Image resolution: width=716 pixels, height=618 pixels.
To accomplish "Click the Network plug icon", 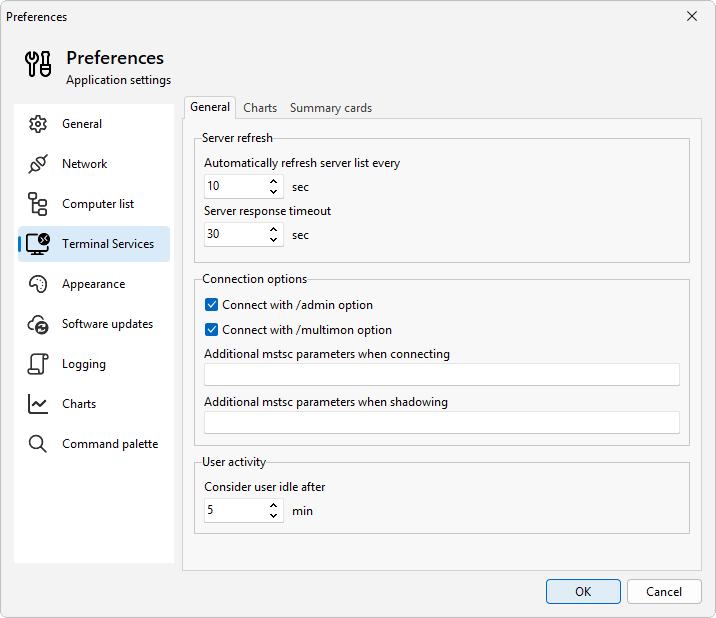I will coord(38,164).
